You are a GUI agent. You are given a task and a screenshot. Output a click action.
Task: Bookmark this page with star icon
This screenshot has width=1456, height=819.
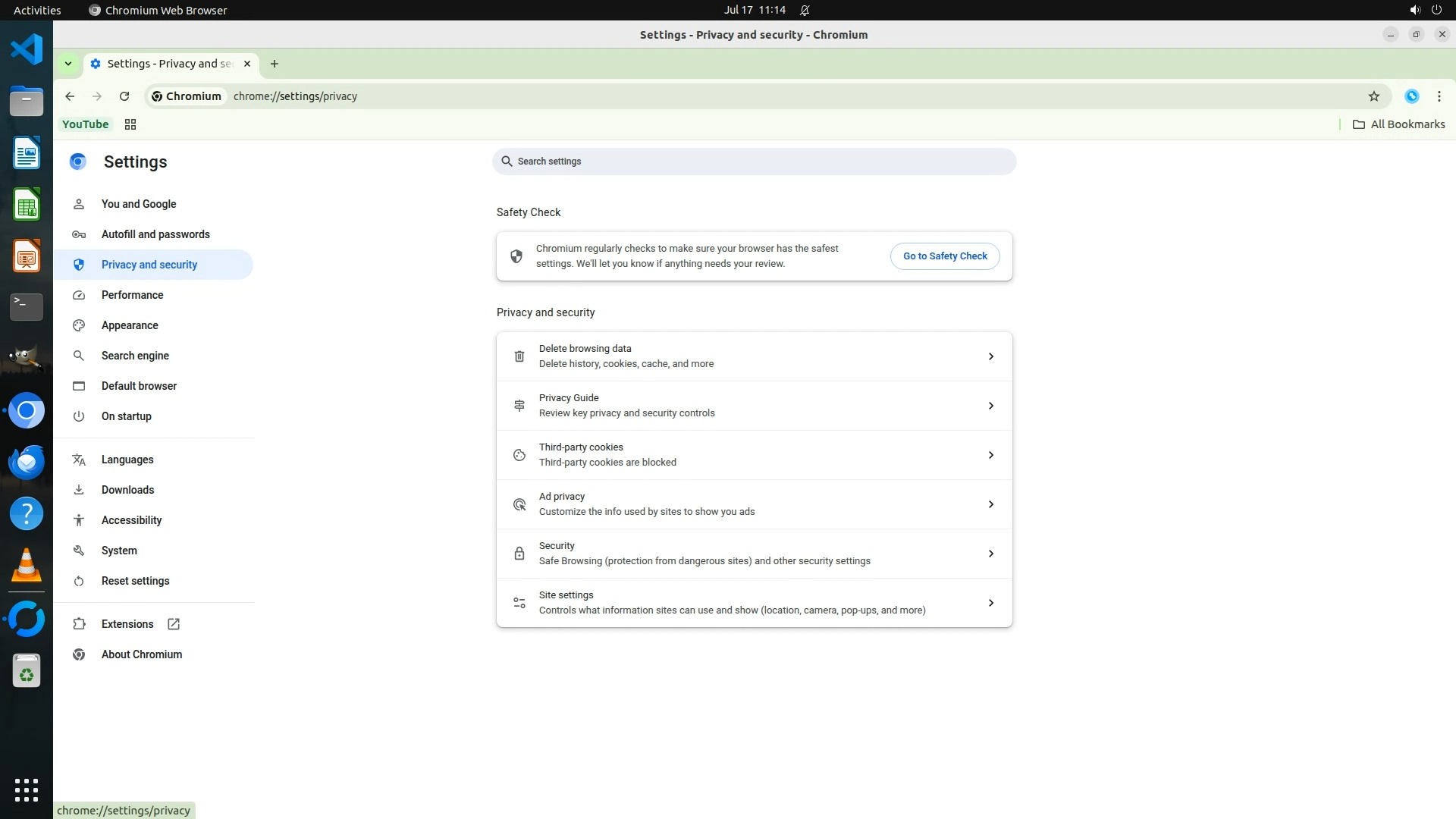click(1373, 96)
